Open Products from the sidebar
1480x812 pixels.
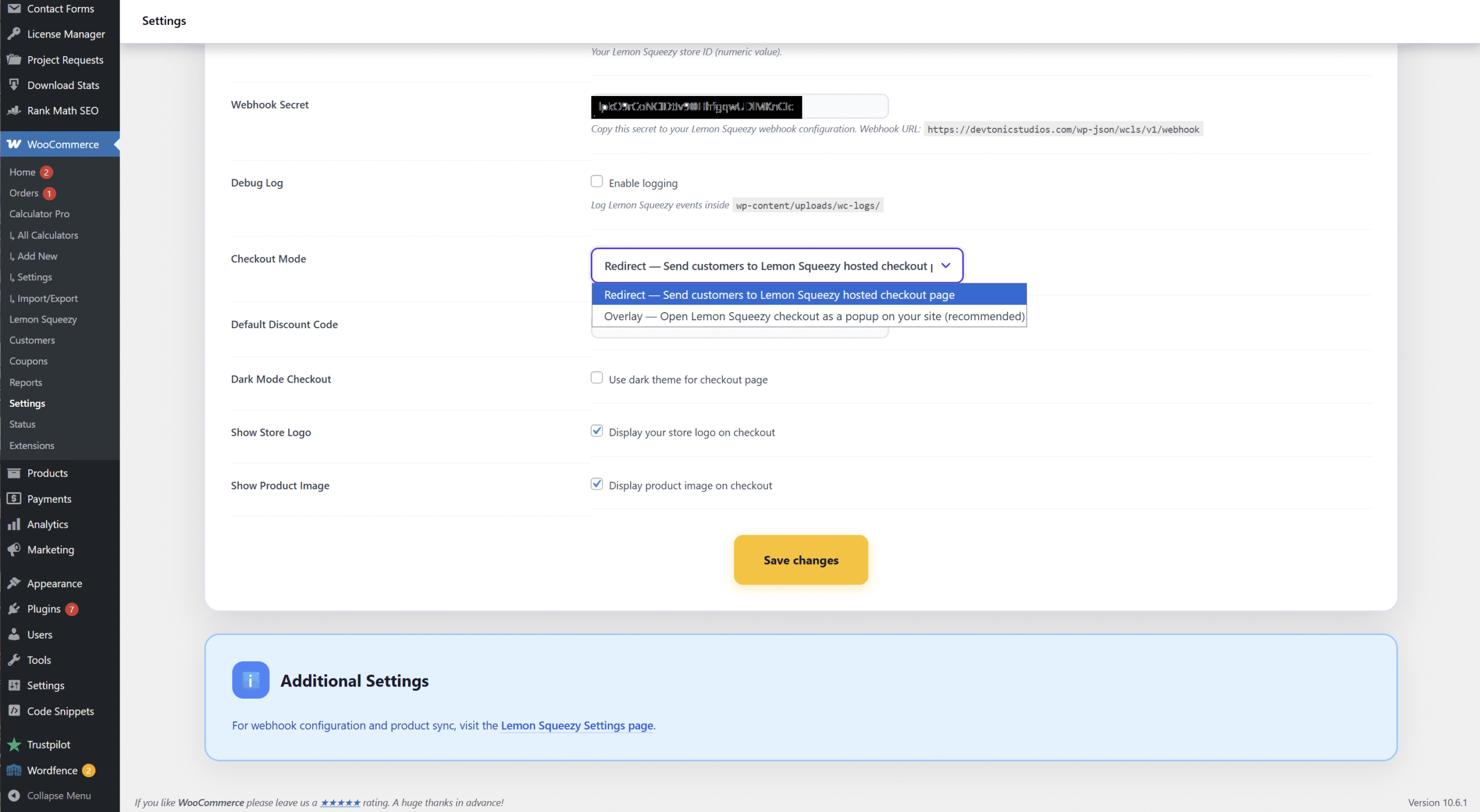47,473
